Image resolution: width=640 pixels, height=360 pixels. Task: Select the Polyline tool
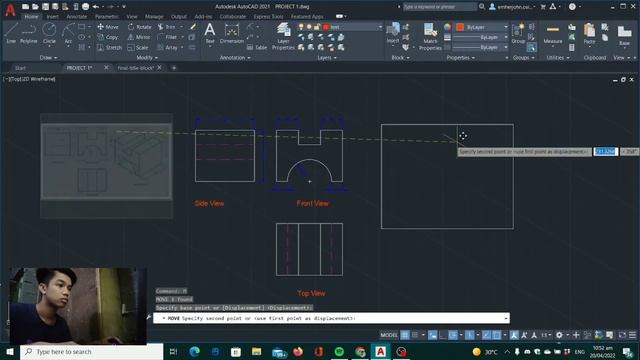pos(29,33)
